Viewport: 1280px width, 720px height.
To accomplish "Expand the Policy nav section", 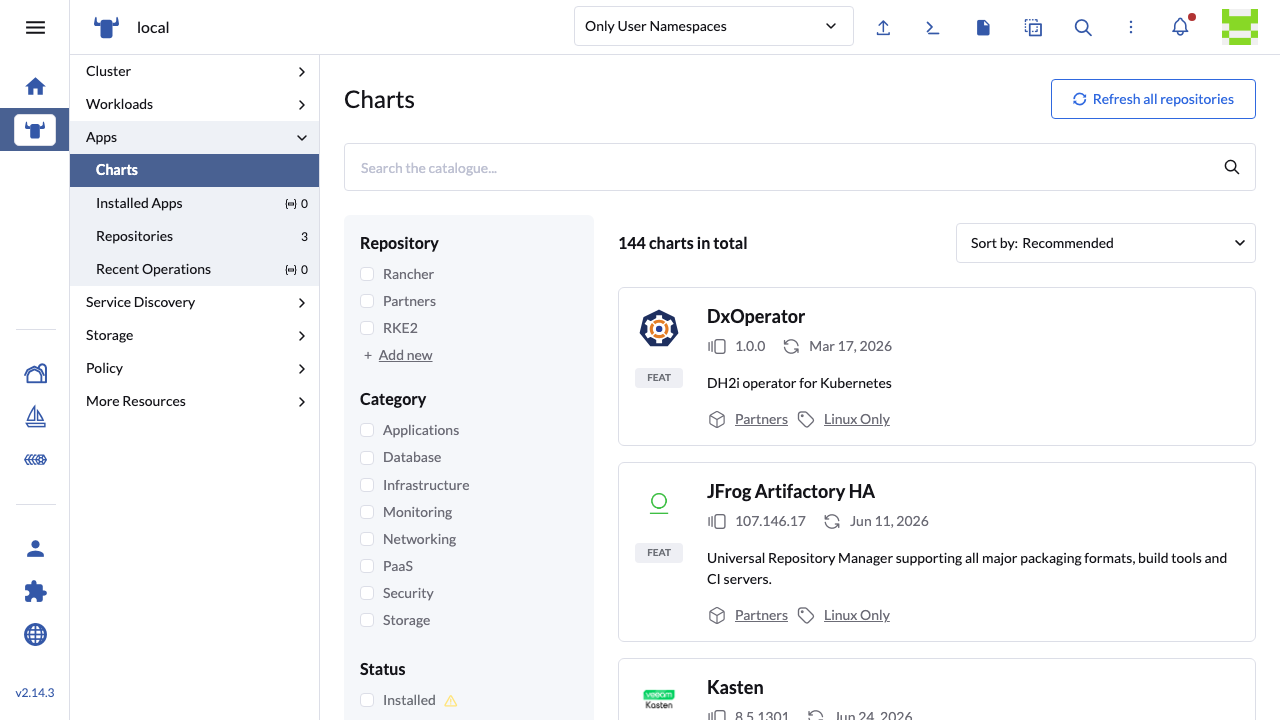I will coord(194,368).
